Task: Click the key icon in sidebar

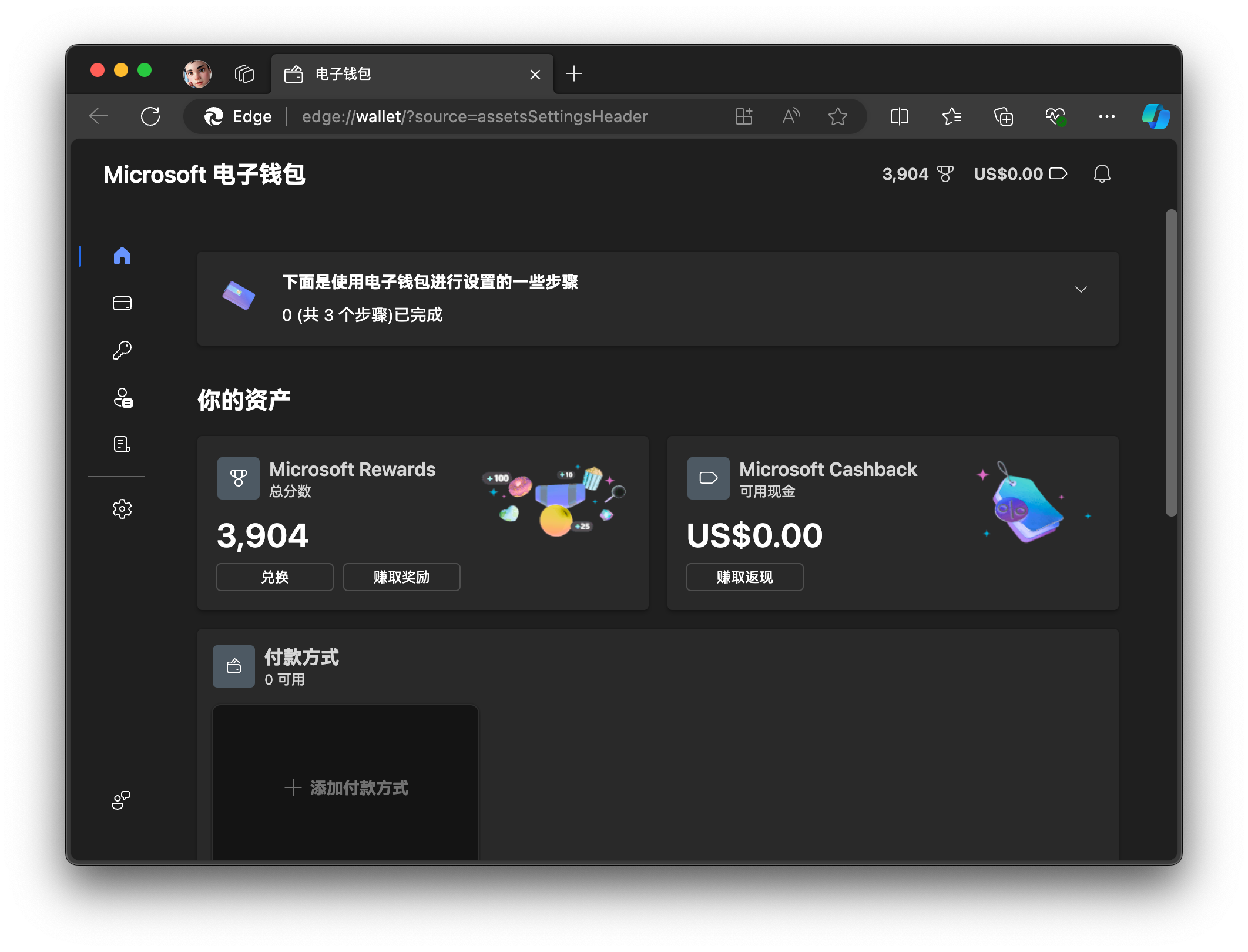Action: [123, 349]
